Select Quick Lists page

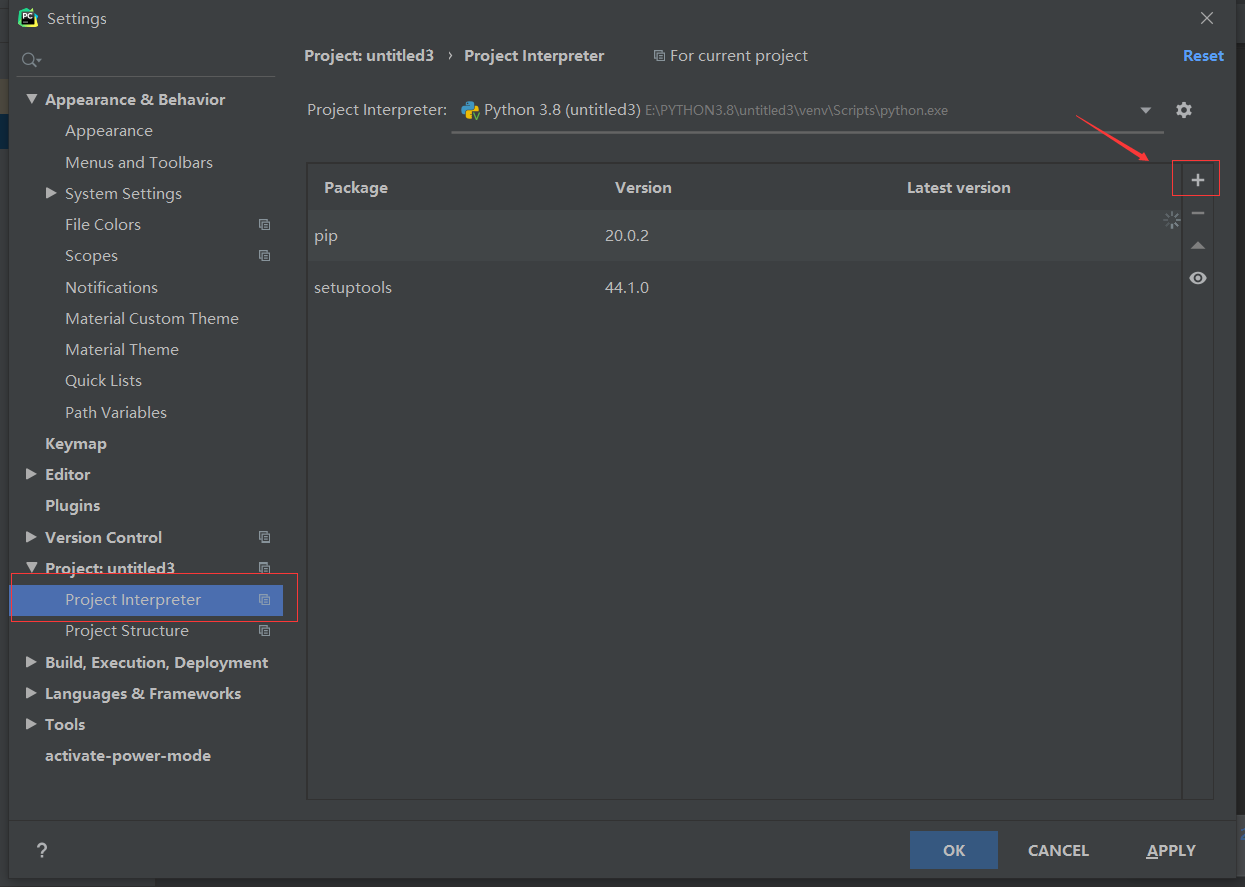point(103,380)
